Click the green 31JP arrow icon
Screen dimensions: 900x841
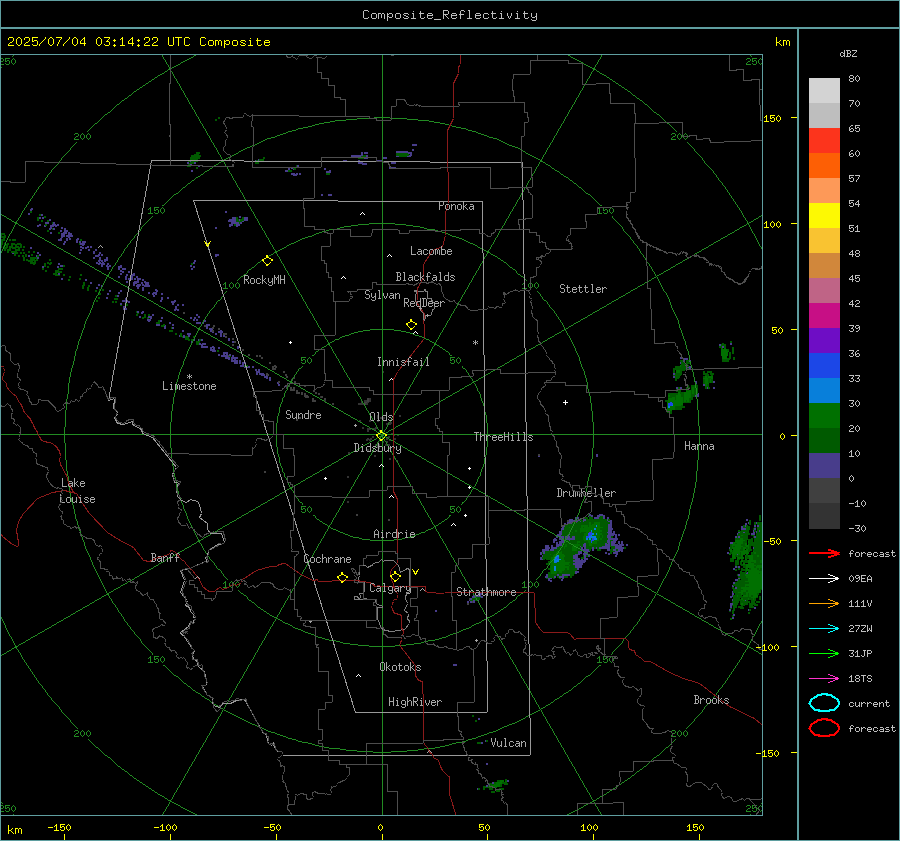pyautogui.click(x=824, y=653)
